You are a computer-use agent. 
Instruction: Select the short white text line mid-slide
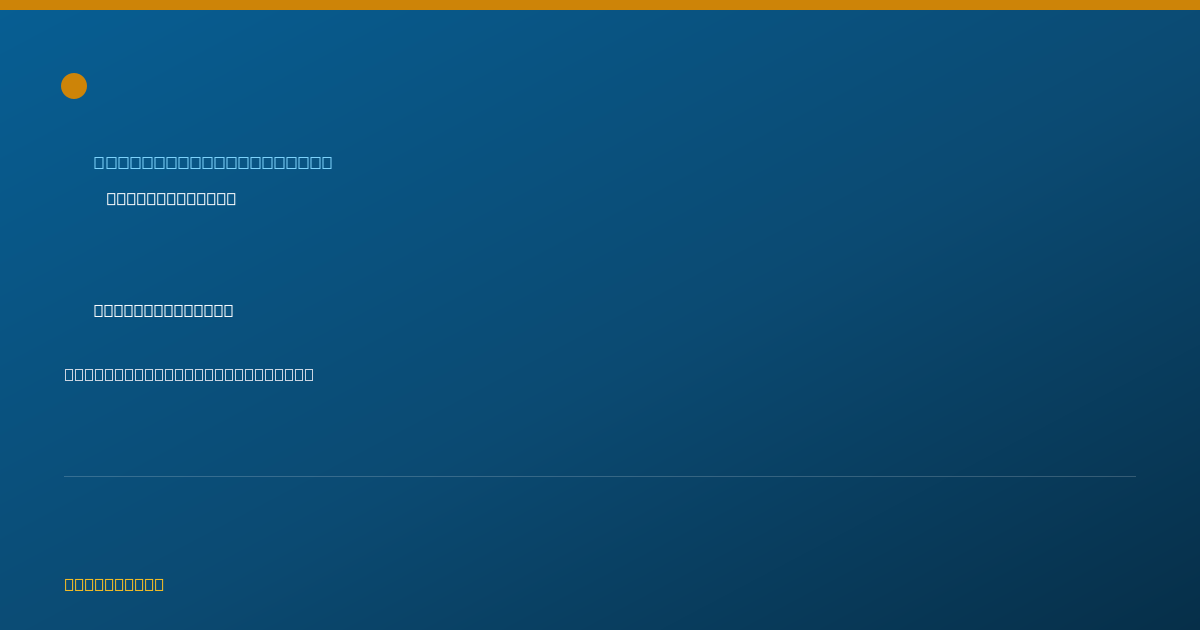(163, 310)
